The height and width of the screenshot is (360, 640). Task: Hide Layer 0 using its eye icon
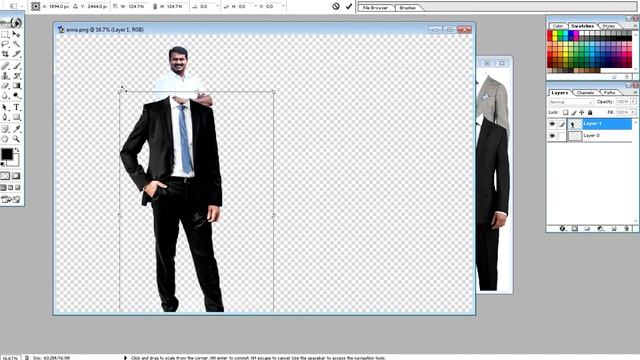tap(552, 136)
